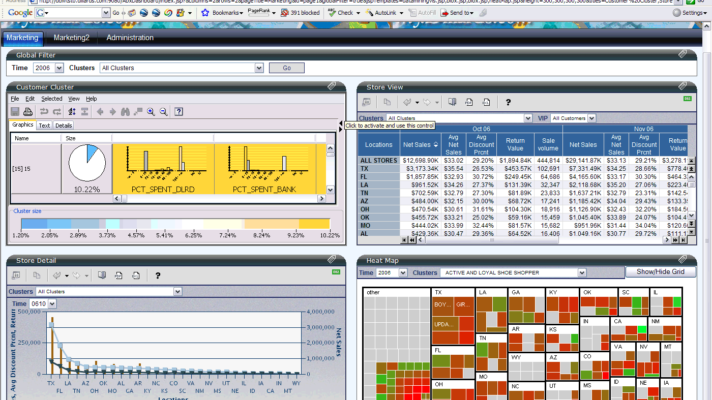Click the book icon in Store Detail toolbar
Image resolution: width=712 pixels, height=400 pixels.
102,276
